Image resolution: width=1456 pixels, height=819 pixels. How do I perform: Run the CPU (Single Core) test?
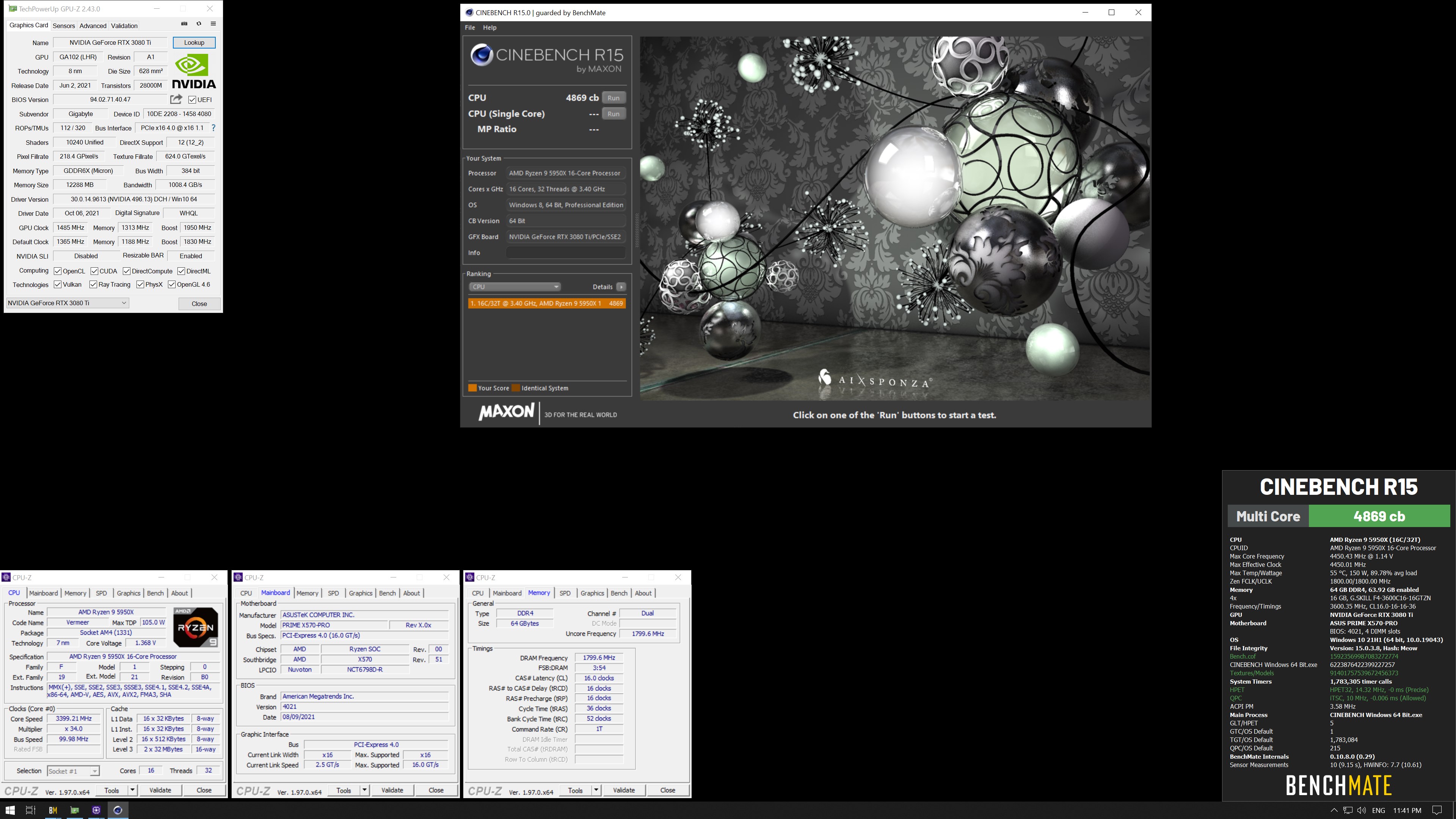point(613,114)
